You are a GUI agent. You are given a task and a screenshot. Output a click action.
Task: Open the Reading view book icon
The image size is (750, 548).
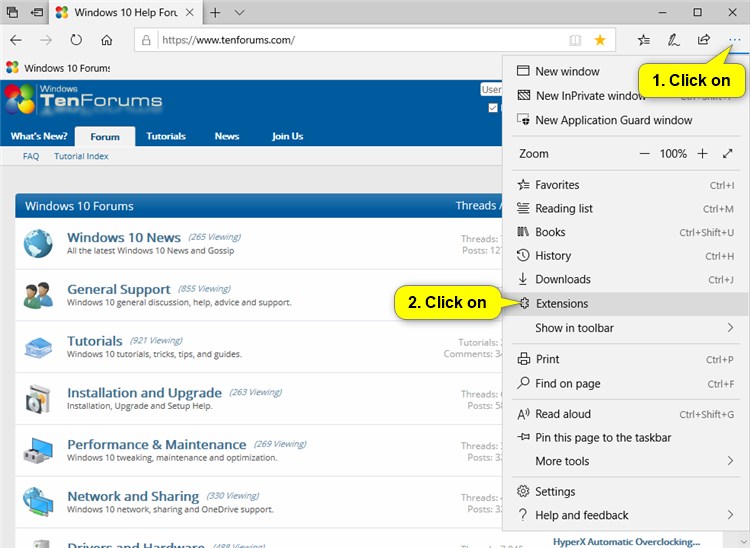point(575,40)
